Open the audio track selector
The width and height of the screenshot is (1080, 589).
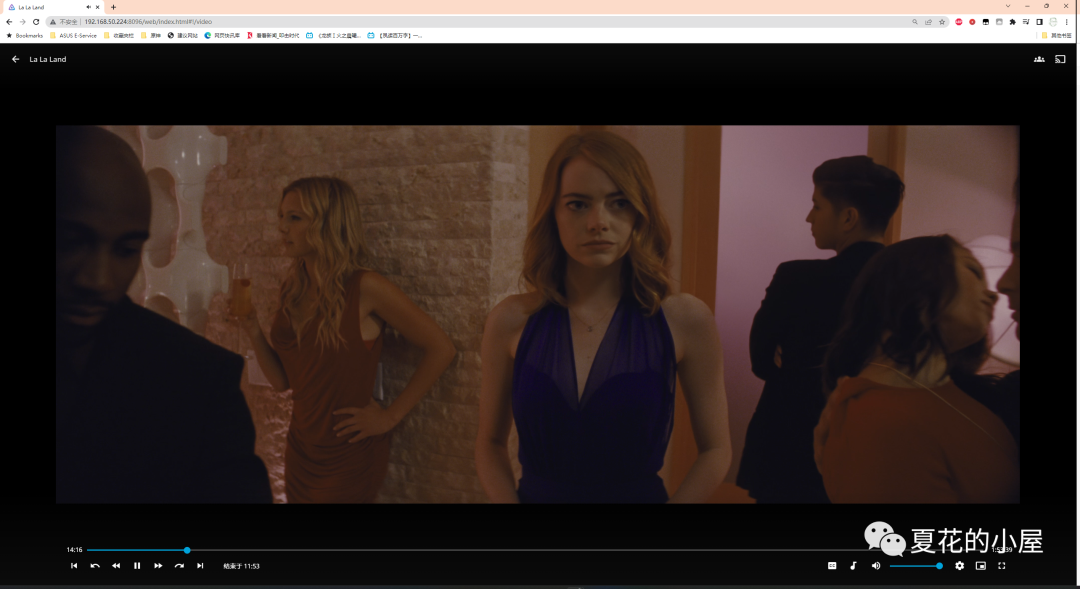(x=853, y=566)
